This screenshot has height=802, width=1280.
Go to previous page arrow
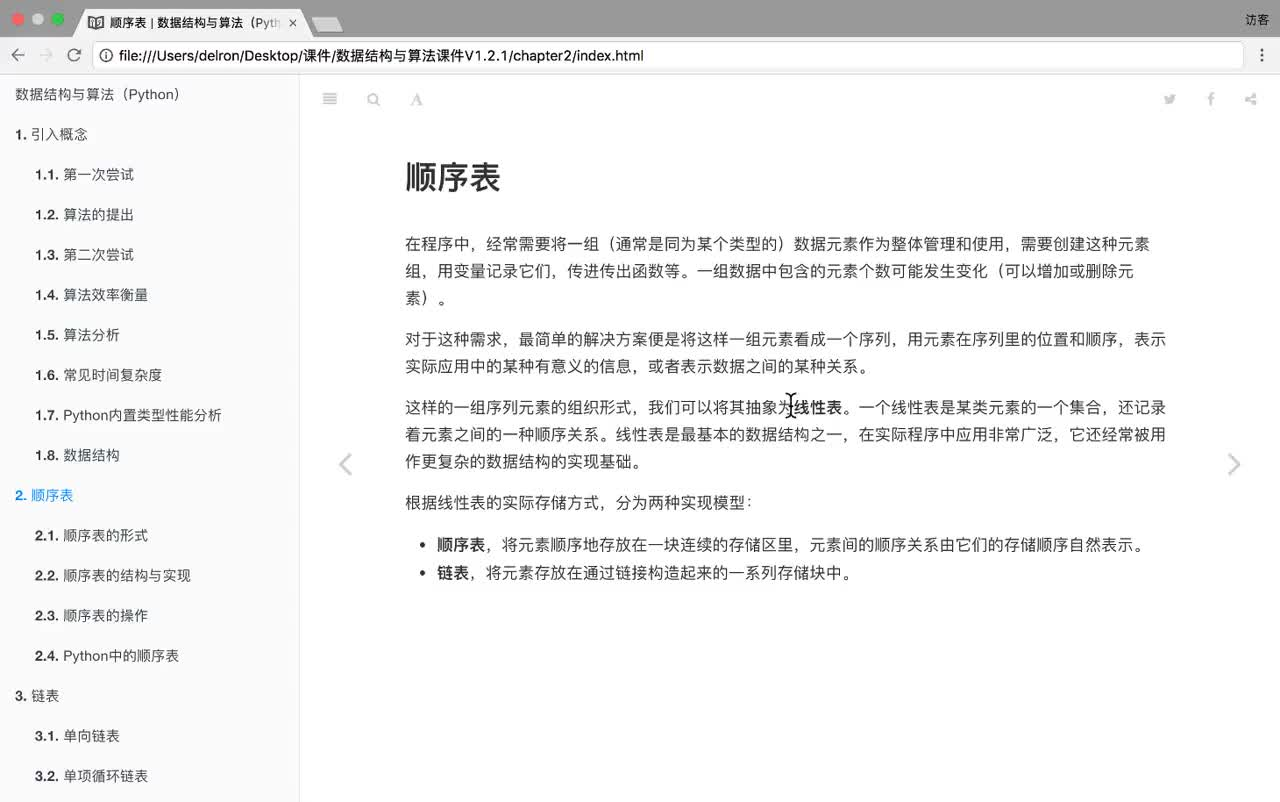pyautogui.click(x=345, y=464)
